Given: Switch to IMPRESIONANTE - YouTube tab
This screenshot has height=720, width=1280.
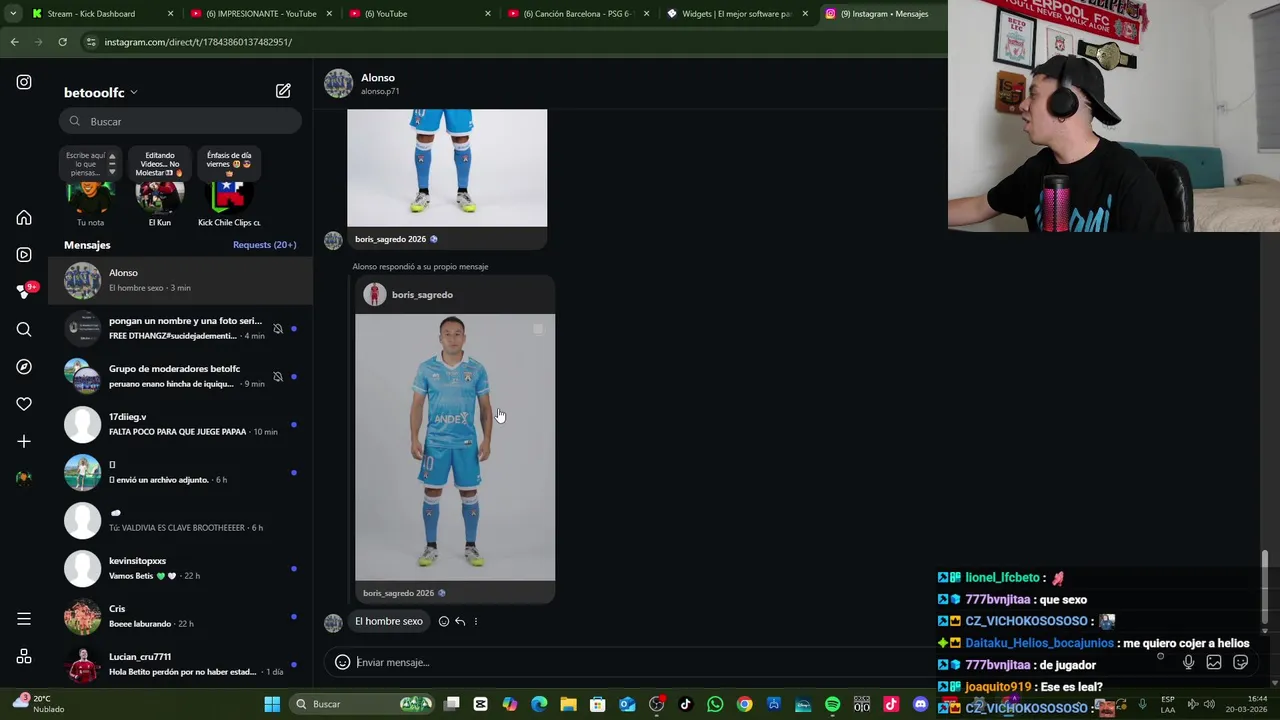Looking at the screenshot, I should pos(262,14).
